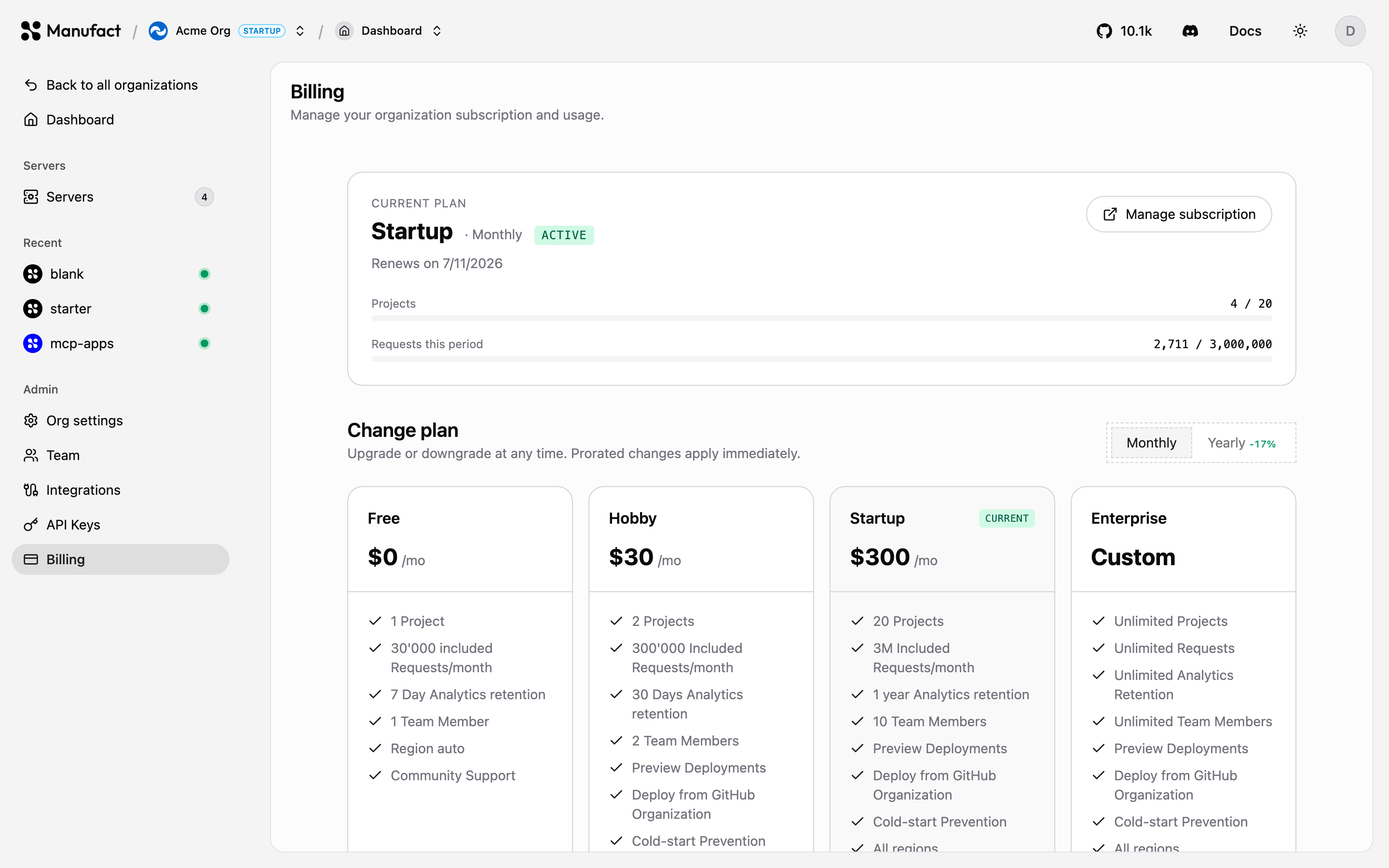
Task: Open the user avatar D menu
Action: [x=1350, y=31]
